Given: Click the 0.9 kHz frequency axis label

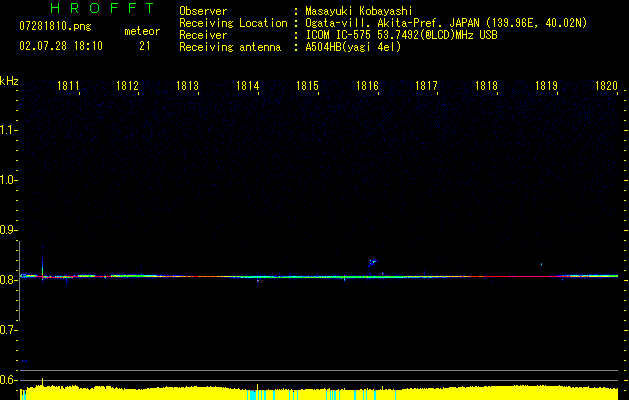Looking at the screenshot, I should 8,230.
